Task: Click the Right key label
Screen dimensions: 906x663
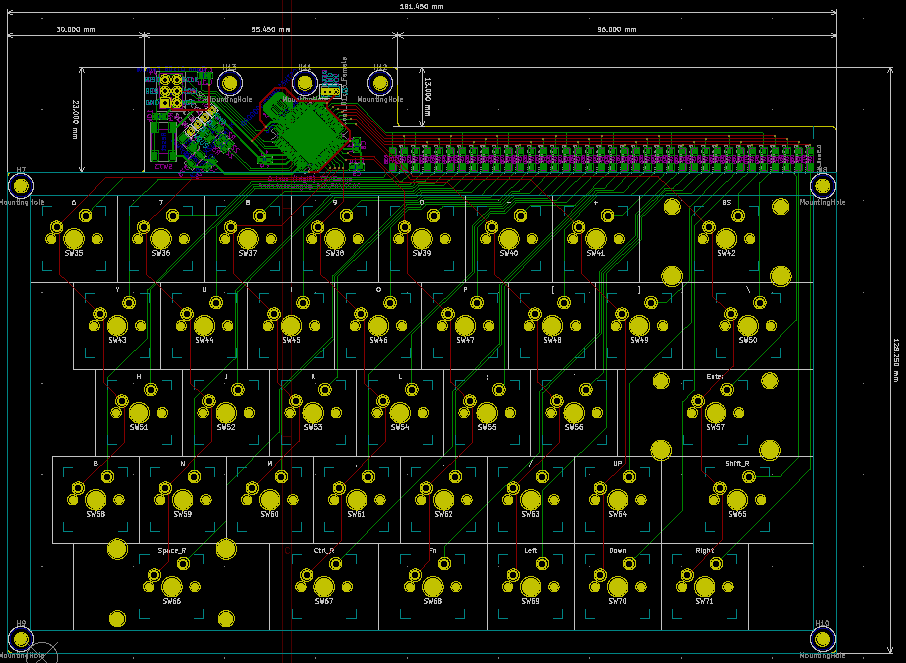Action: point(705,550)
